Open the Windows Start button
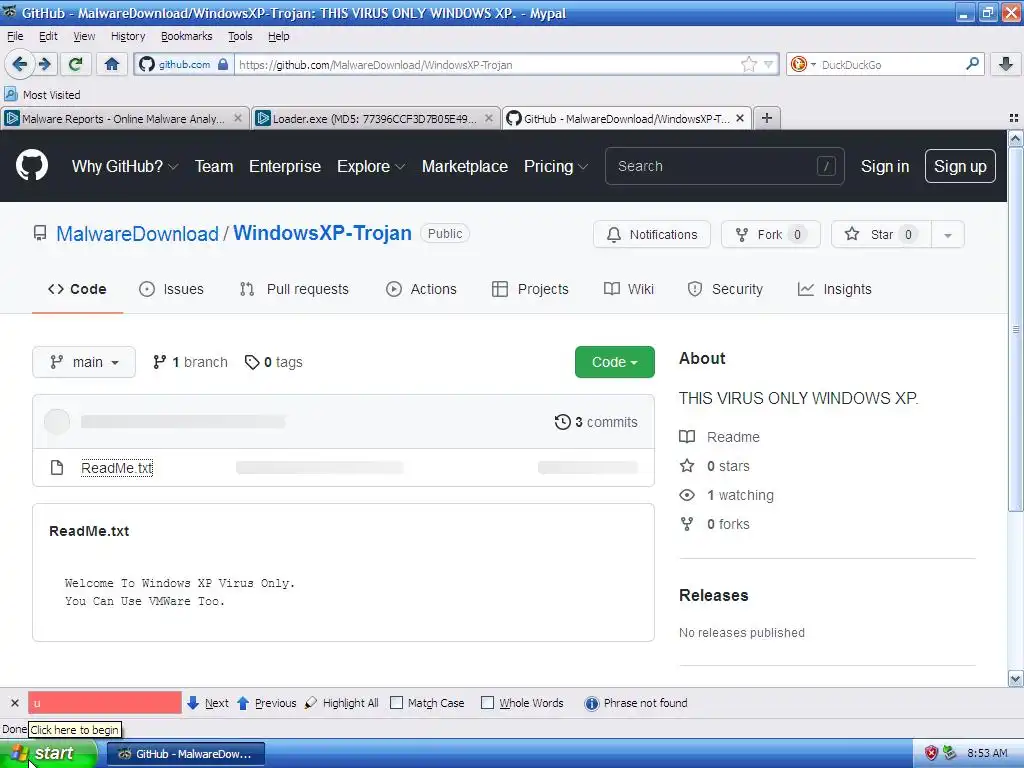The width and height of the screenshot is (1024, 768). 48,753
